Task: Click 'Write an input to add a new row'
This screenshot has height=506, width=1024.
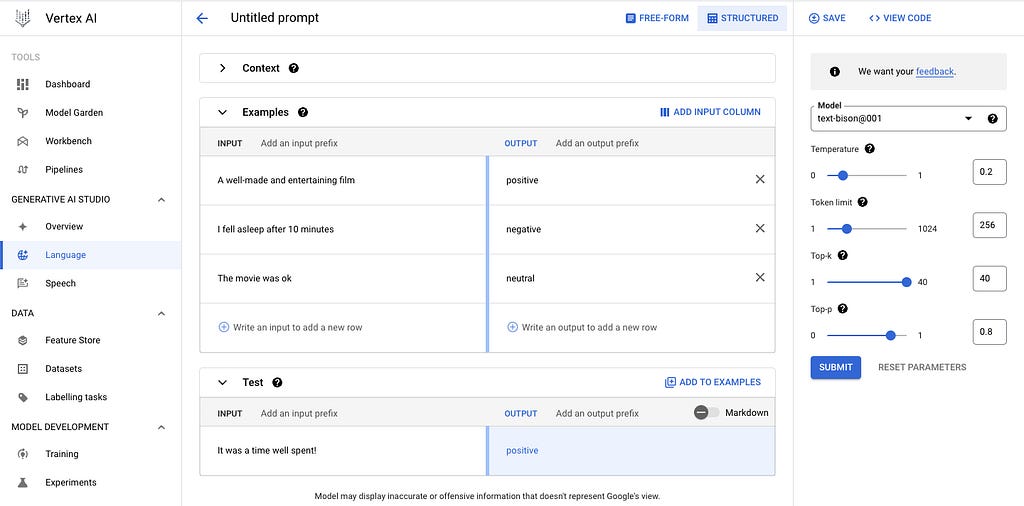Action: [290, 327]
